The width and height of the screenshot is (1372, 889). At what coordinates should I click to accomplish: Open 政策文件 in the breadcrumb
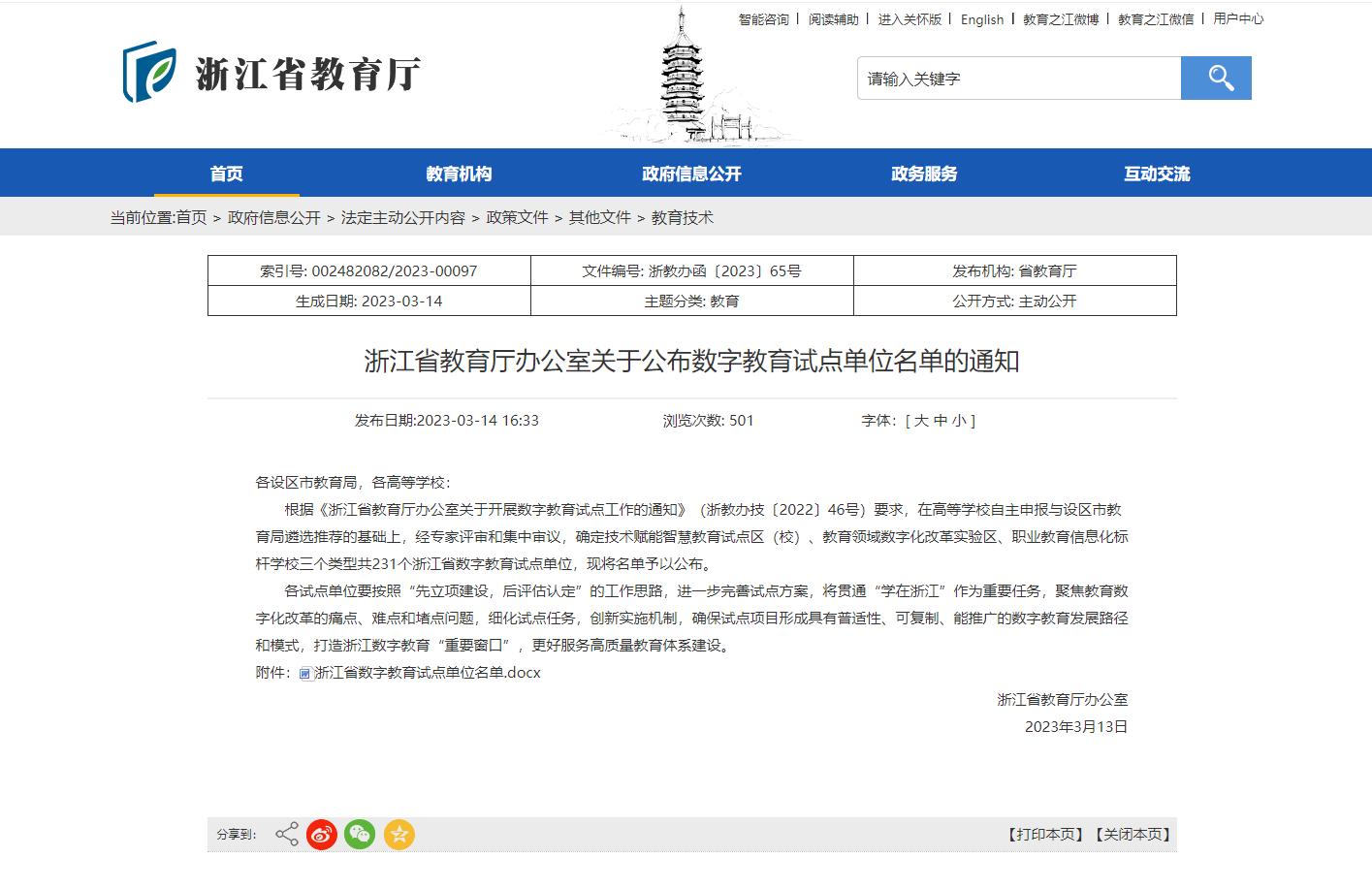pyautogui.click(x=517, y=218)
